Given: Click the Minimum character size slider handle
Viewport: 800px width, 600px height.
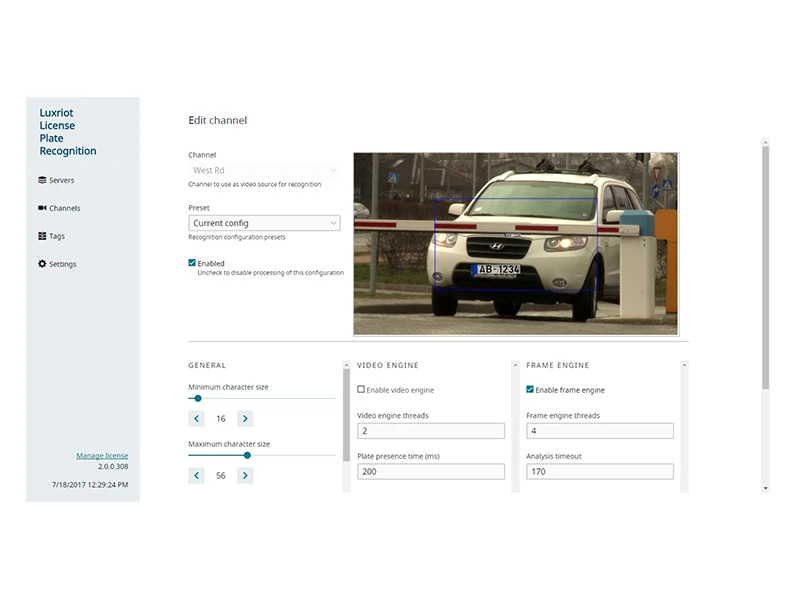Looking at the screenshot, I should click(198, 398).
